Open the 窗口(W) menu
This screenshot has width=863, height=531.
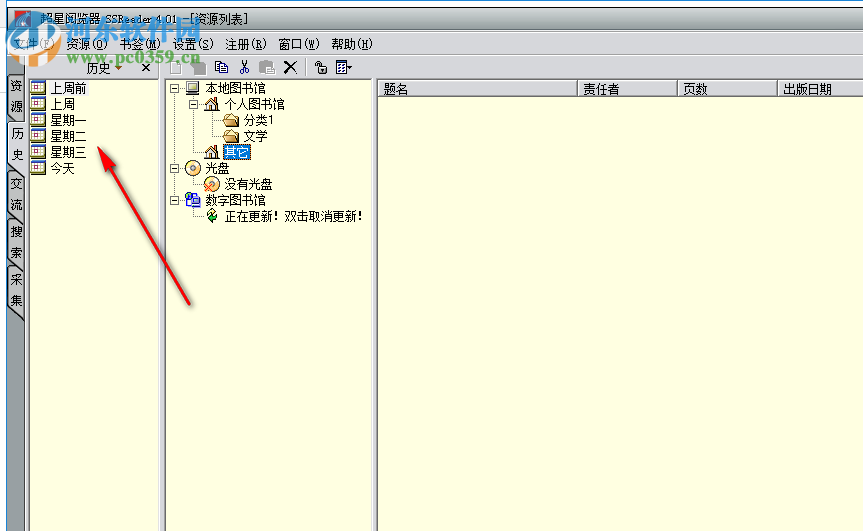coord(299,44)
